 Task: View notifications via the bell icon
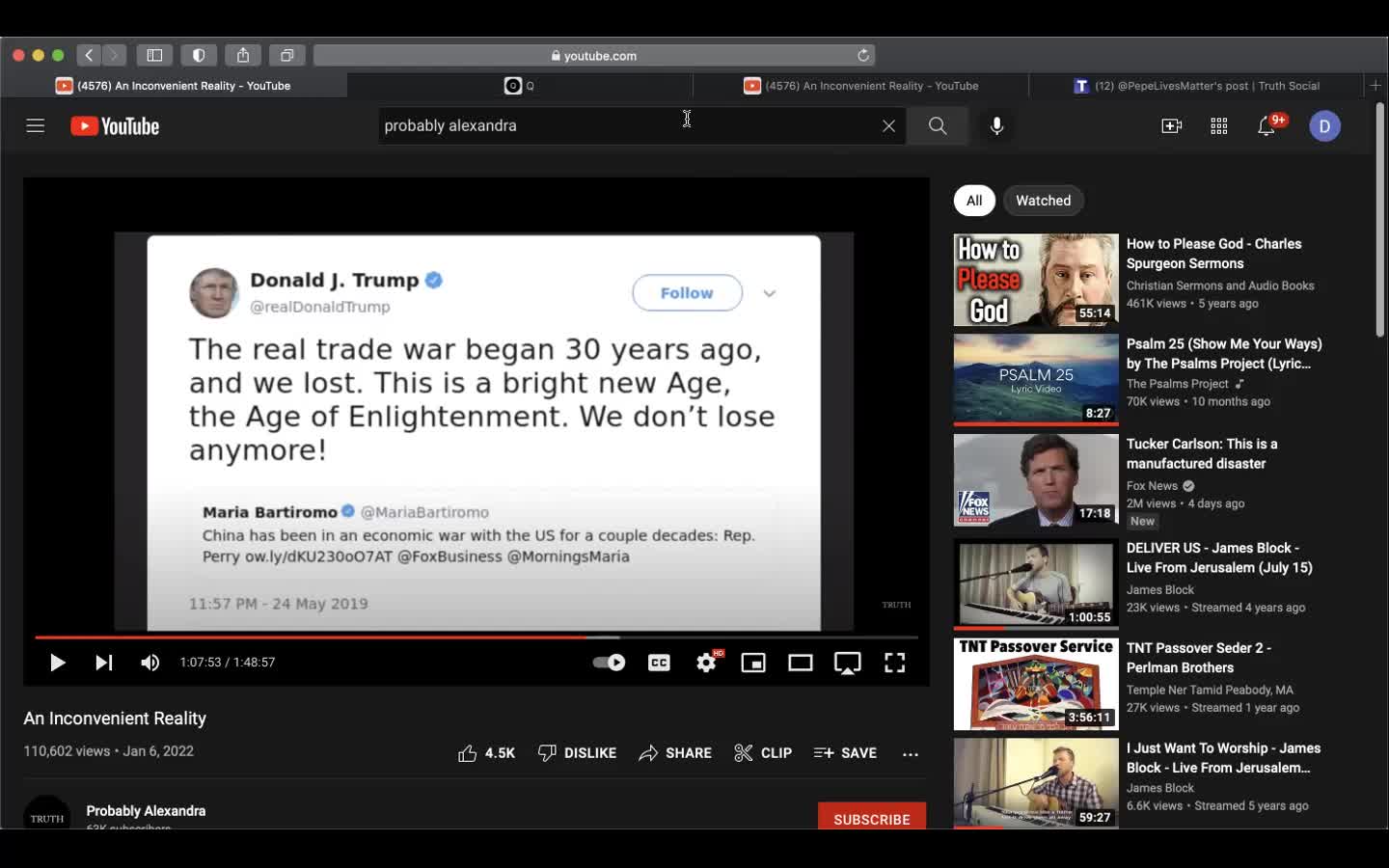pyautogui.click(x=1267, y=125)
